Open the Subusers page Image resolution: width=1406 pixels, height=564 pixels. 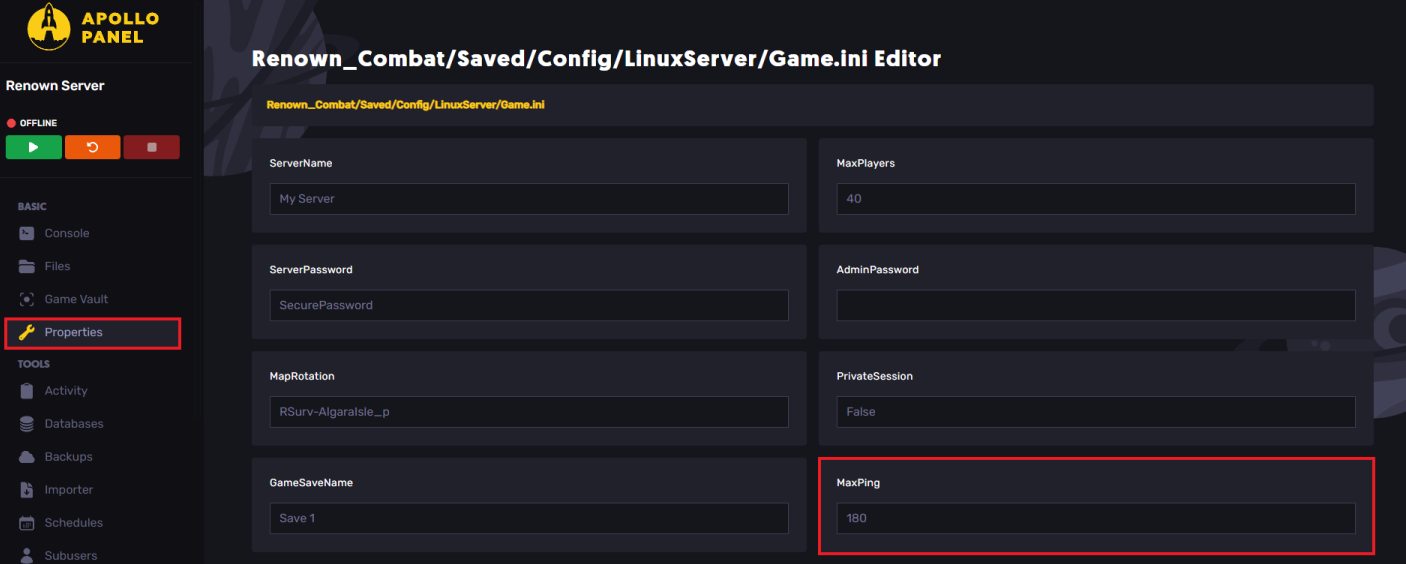(70, 555)
